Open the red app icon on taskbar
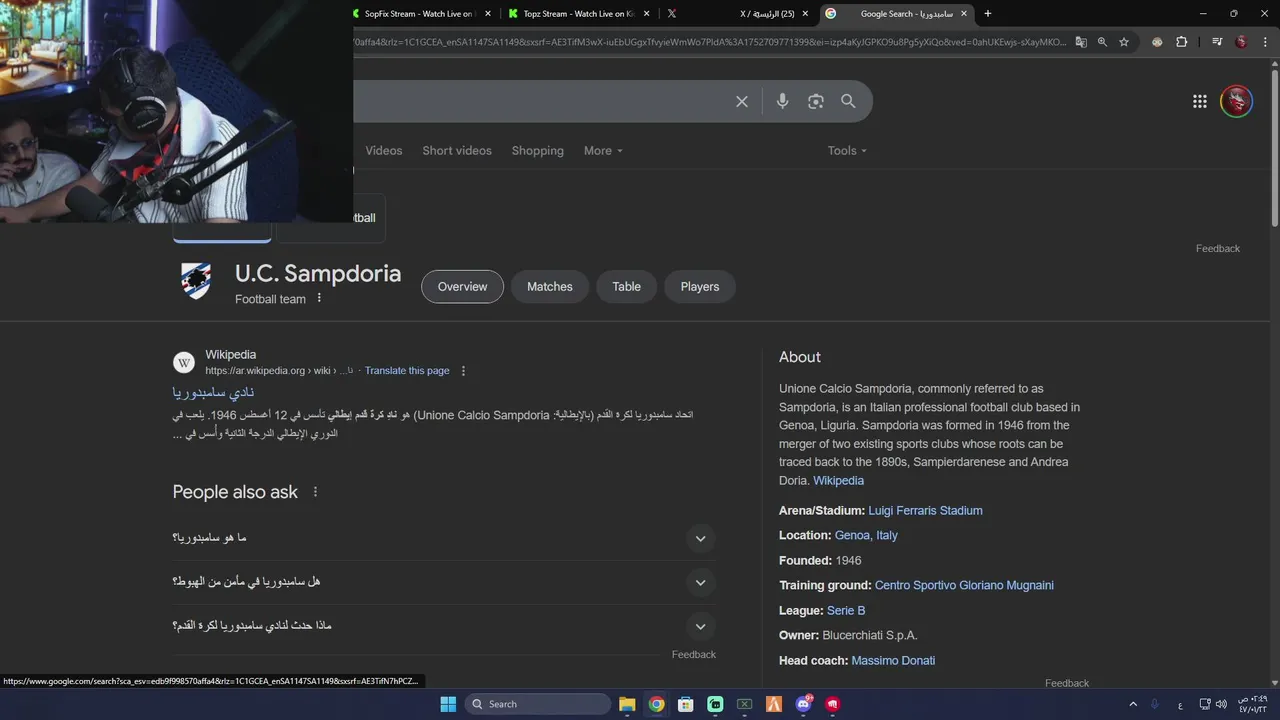Image resolution: width=1280 pixels, height=720 pixels. pos(832,704)
